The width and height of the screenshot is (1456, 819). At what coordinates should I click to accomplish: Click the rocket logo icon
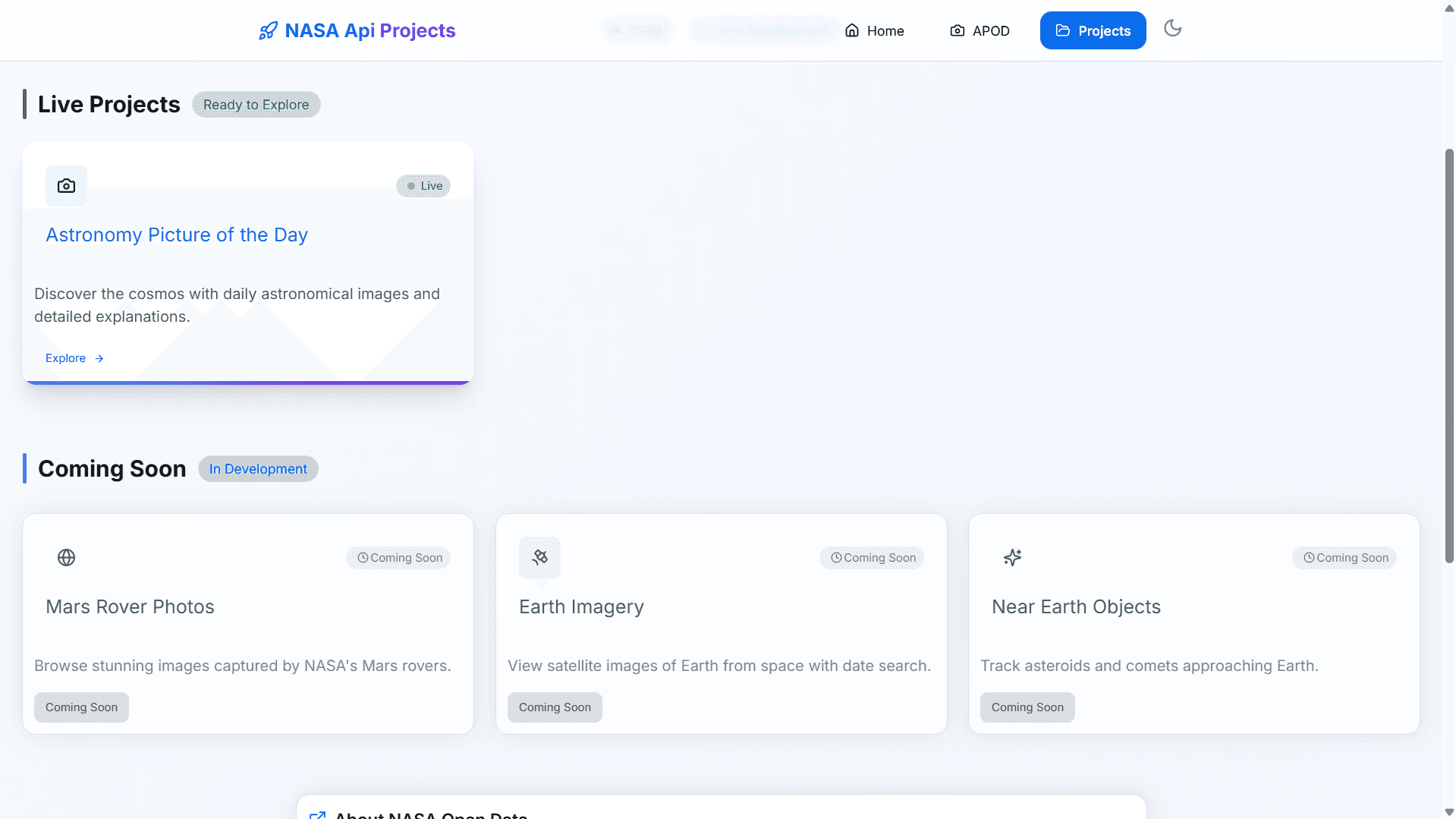click(268, 30)
